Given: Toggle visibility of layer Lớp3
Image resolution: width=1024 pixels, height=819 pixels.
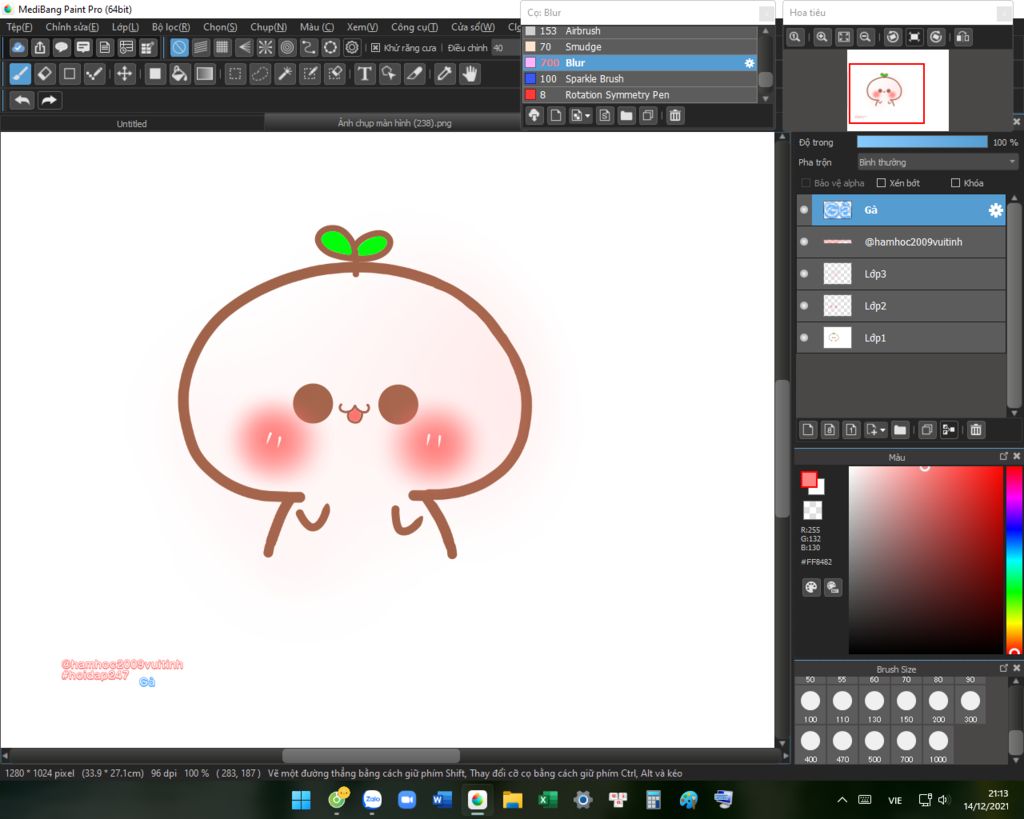Looking at the screenshot, I should [804, 274].
